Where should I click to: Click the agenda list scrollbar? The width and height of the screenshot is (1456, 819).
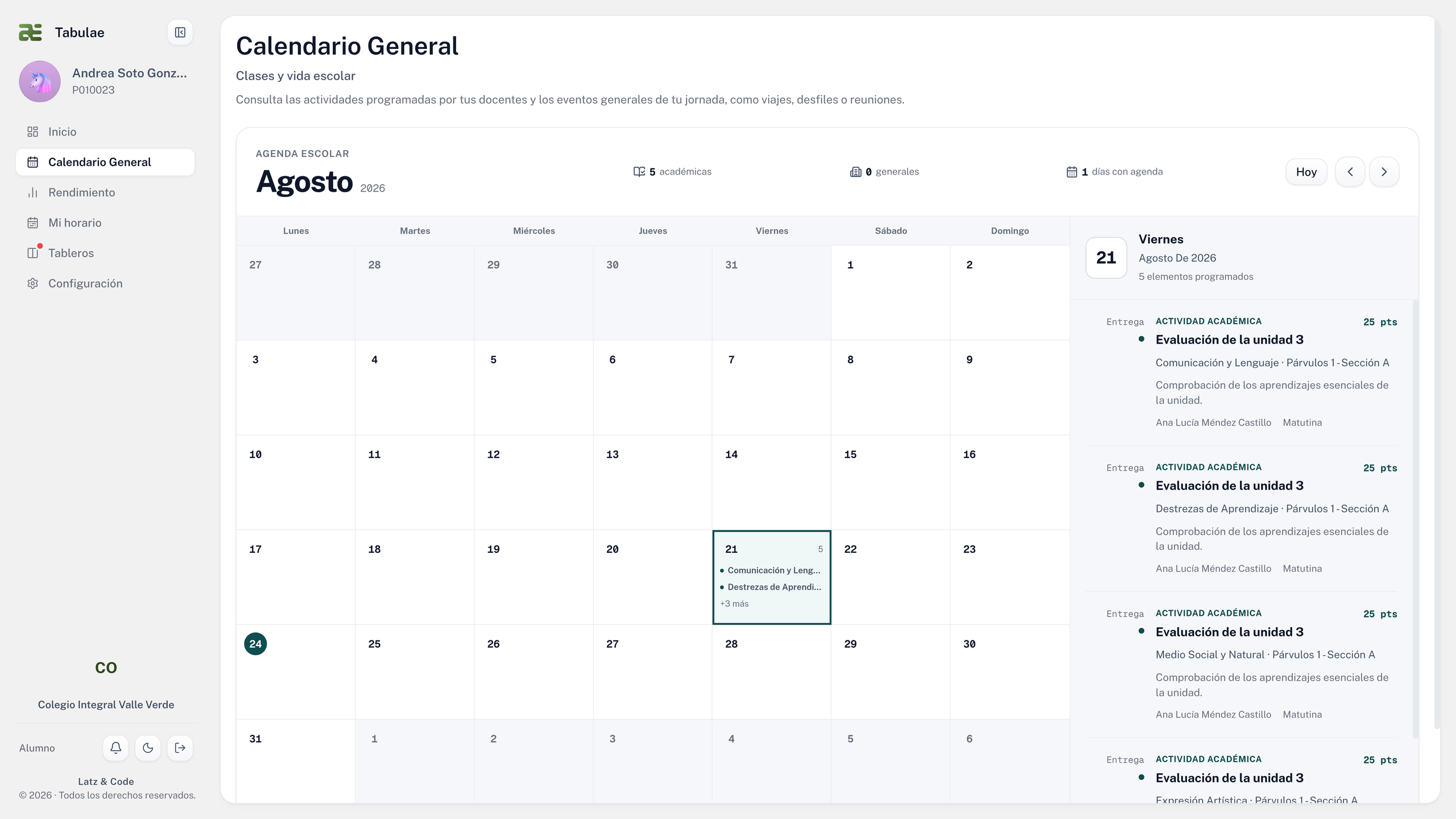point(1415,519)
